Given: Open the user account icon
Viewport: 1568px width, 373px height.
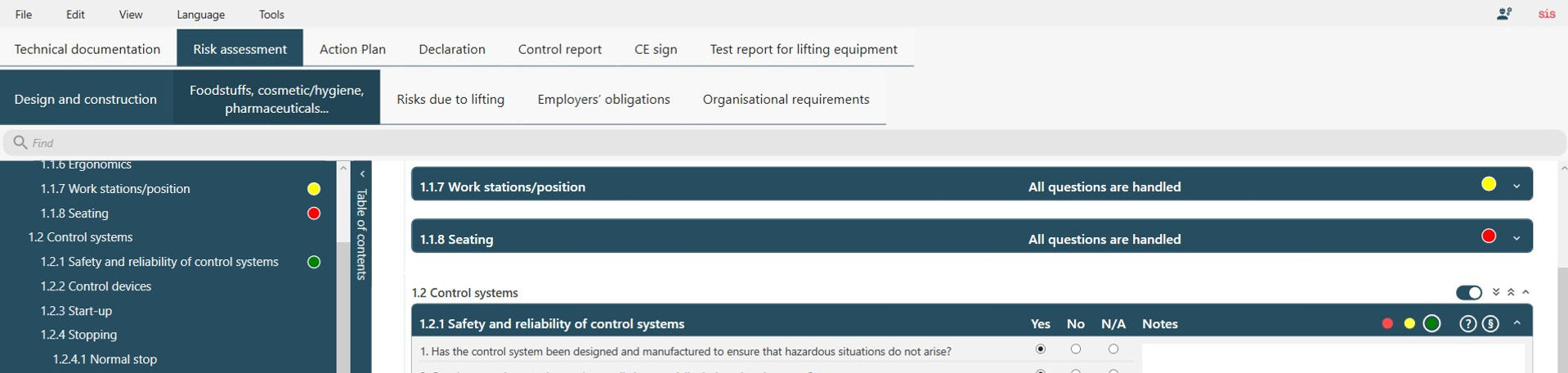Looking at the screenshot, I should point(1503,14).
